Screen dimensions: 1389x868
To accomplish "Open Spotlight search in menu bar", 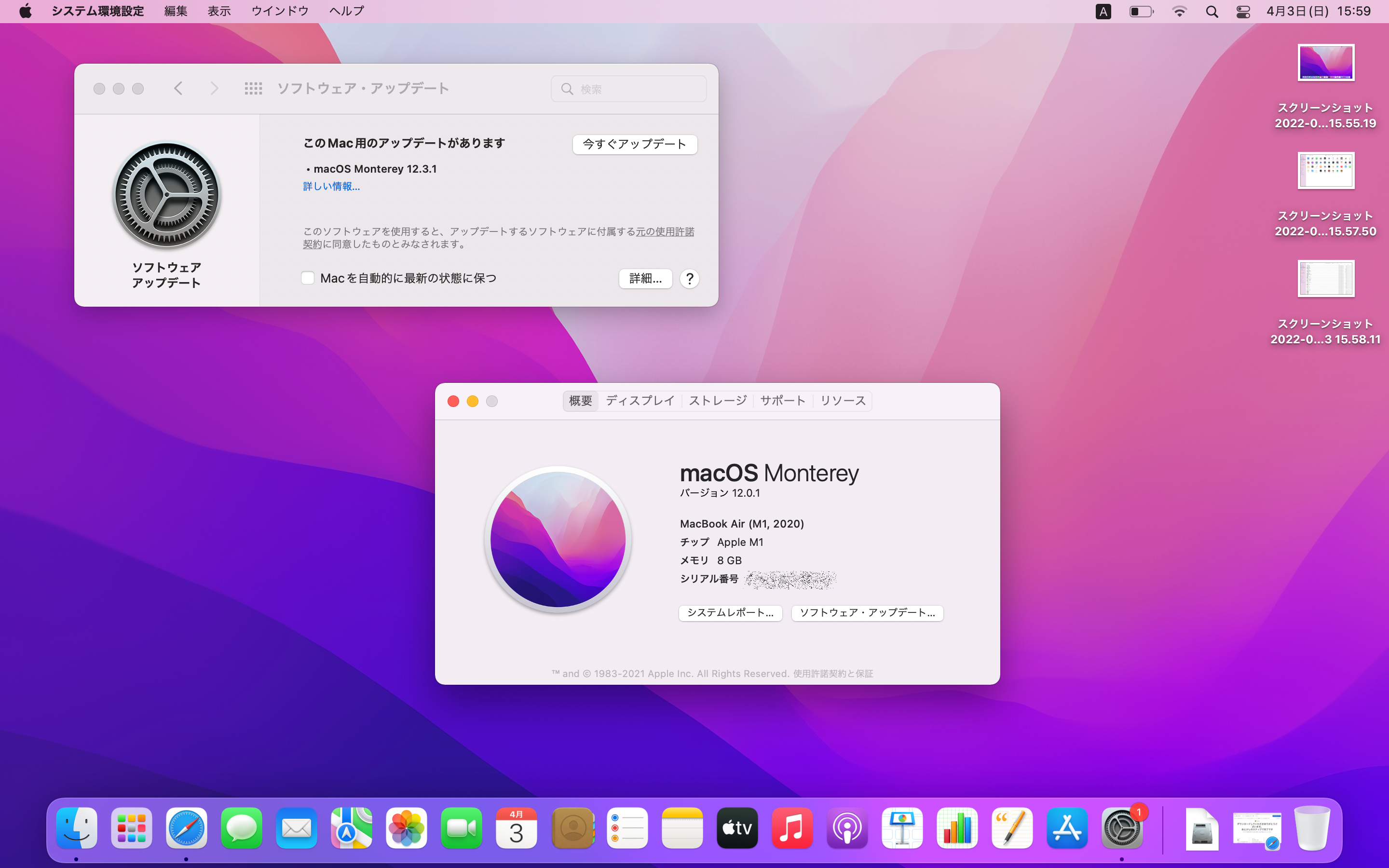I will [x=1212, y=12].
